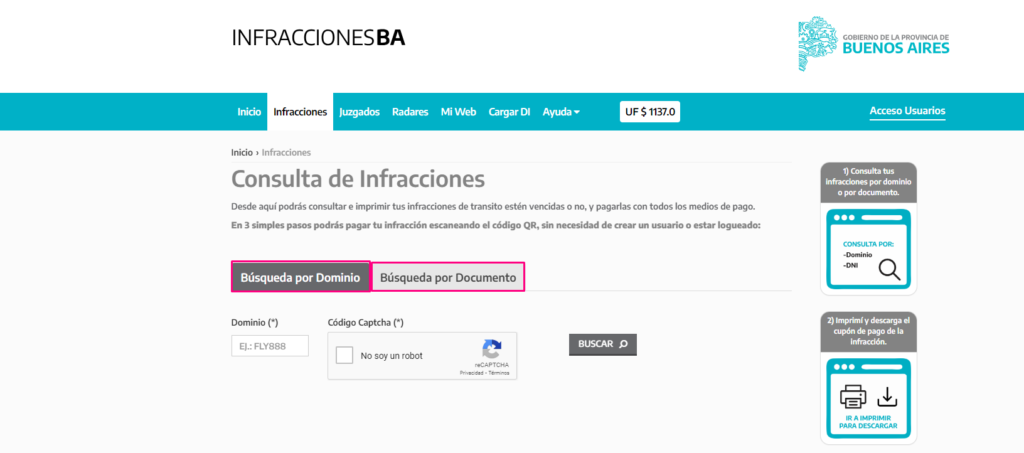Open the Cargar DI section
The width and height of the screenshot is (1024, 453).
pos(509,112)
